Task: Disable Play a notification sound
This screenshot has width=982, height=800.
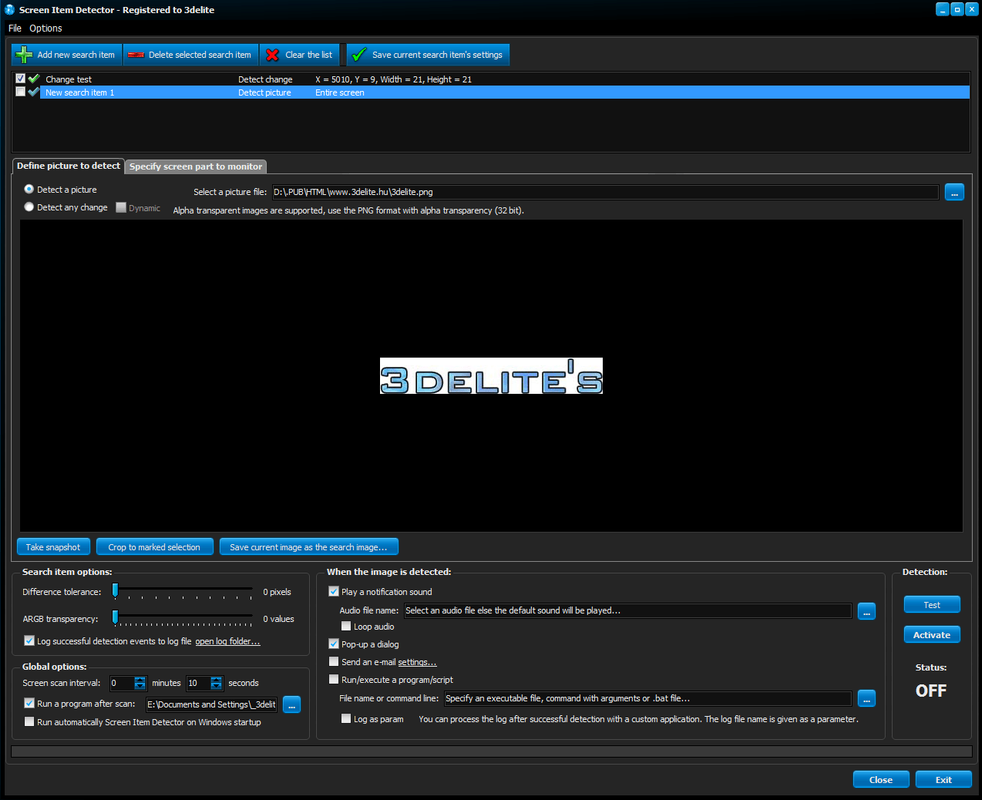Action: pos(334,591)
